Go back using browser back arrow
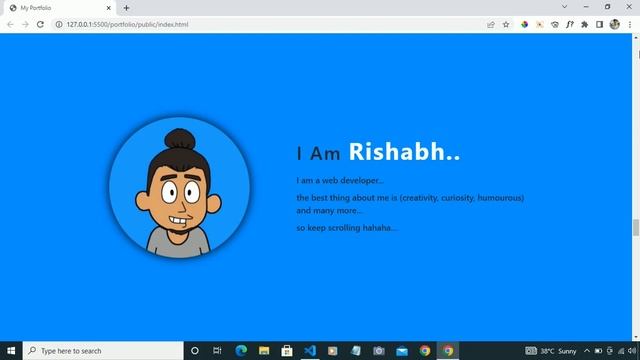This screenshot has height=360, width=640. coord(10,24)
